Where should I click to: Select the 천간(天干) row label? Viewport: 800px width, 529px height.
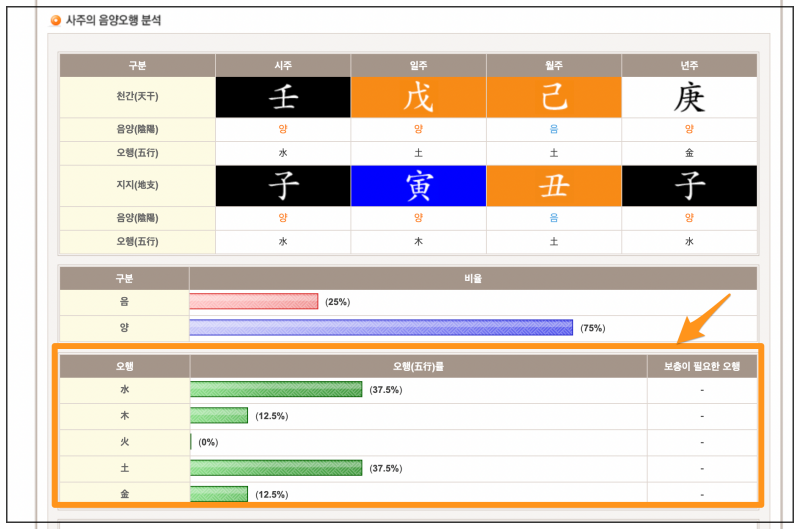pos(137,96)
